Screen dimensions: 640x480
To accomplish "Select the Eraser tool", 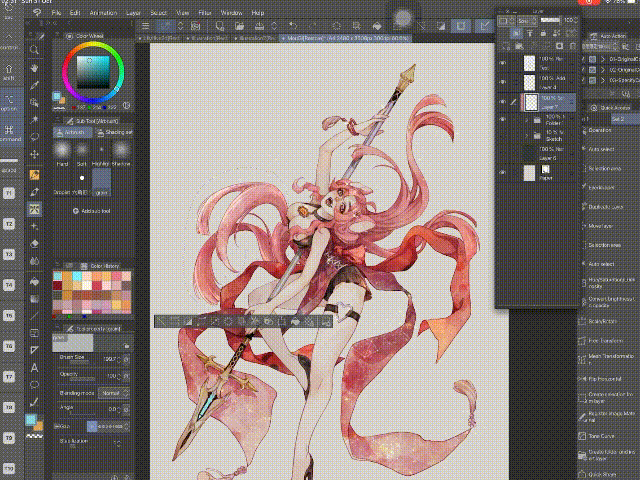I will [x=34, y=244].
